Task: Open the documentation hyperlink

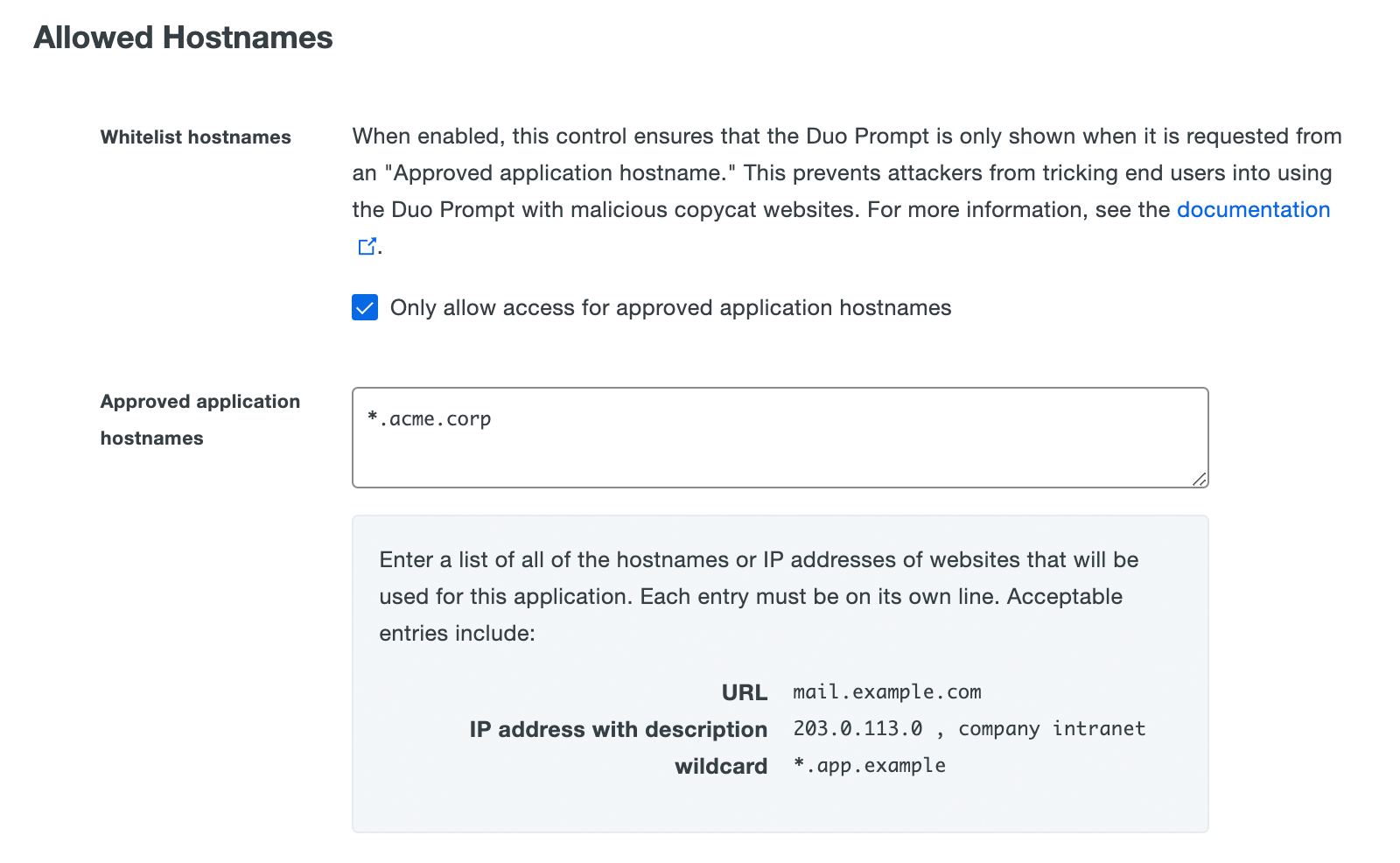Action: click(1253, 209)
